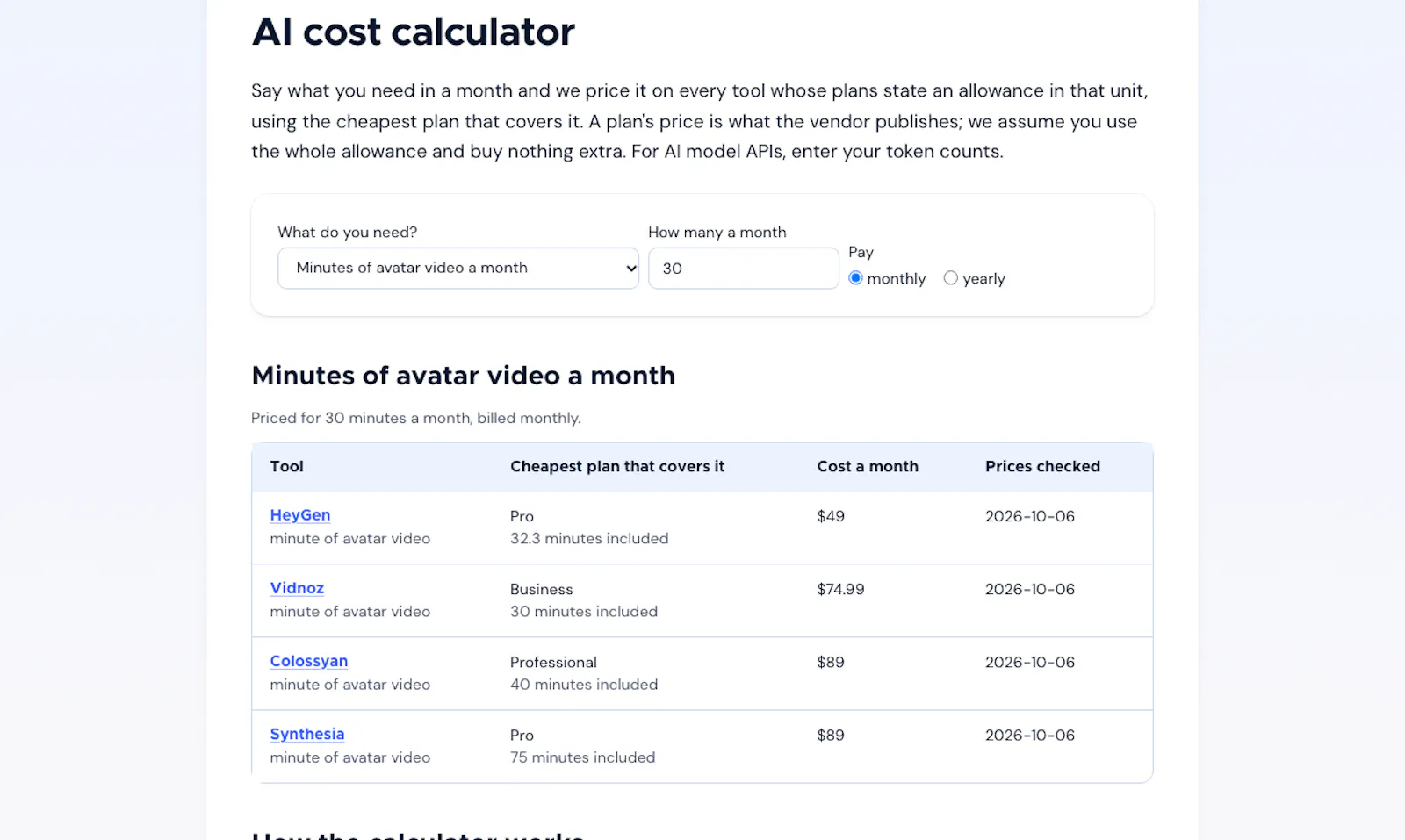Click the 'Cost a month' column header
The width and height of the screenshot is (1405, 840).
(868, 466)
